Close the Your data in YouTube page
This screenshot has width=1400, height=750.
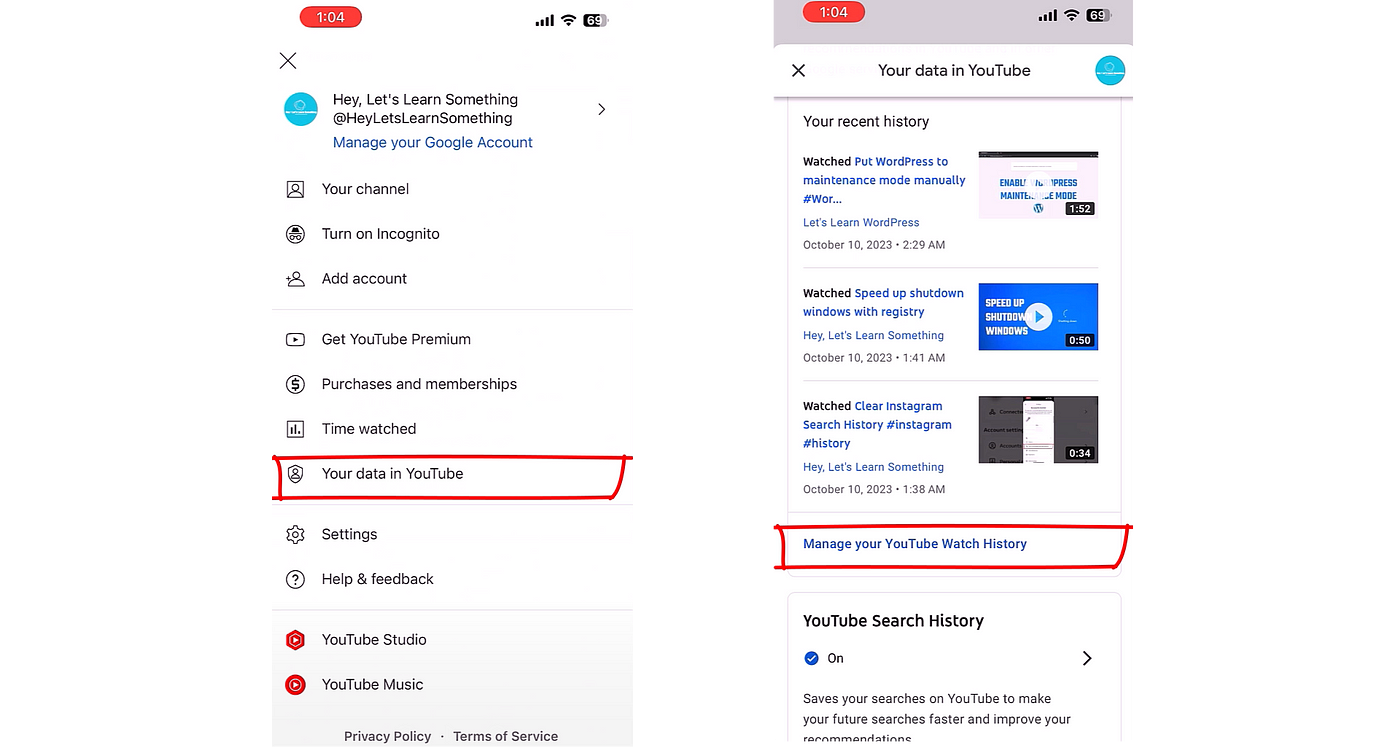pyautogui.click(x=798, y=70)
